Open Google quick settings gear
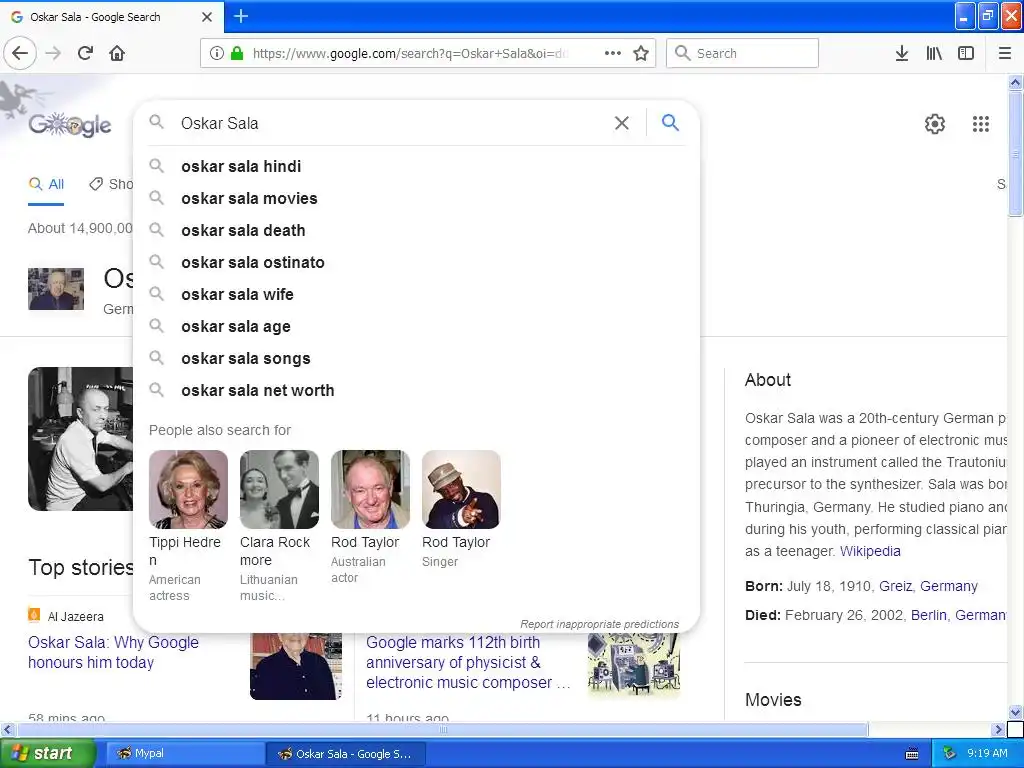This screenshot has width=1024, height=768. 935,123
